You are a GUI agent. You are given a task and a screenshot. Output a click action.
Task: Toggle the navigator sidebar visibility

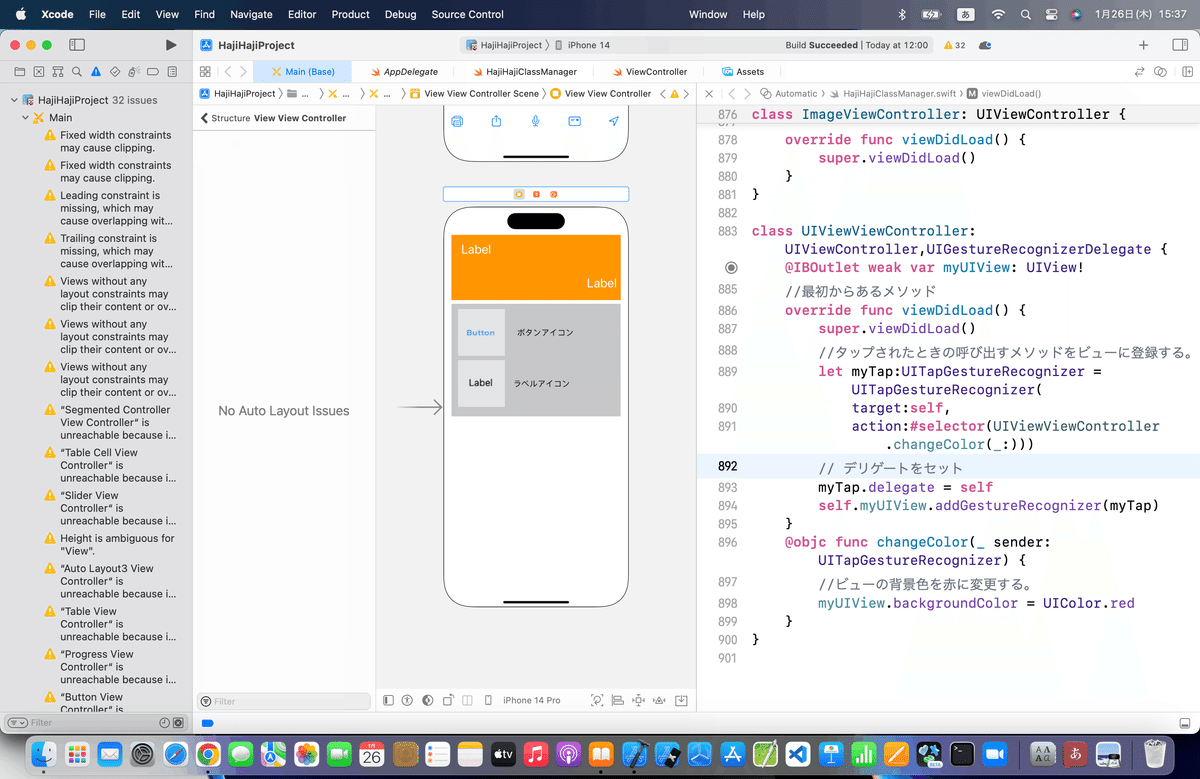click(77, 45)
